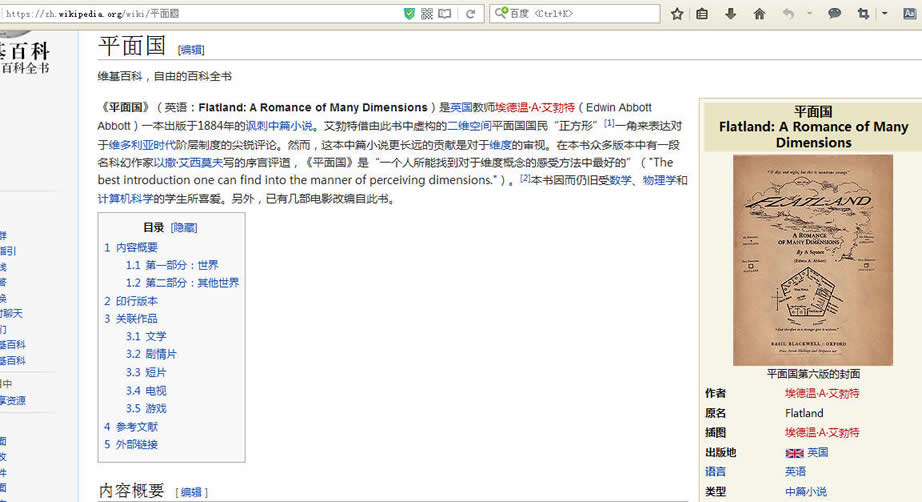Jump to section 5 外部链接
This screenshot has height=502, width=922.
tap(131, 444)
